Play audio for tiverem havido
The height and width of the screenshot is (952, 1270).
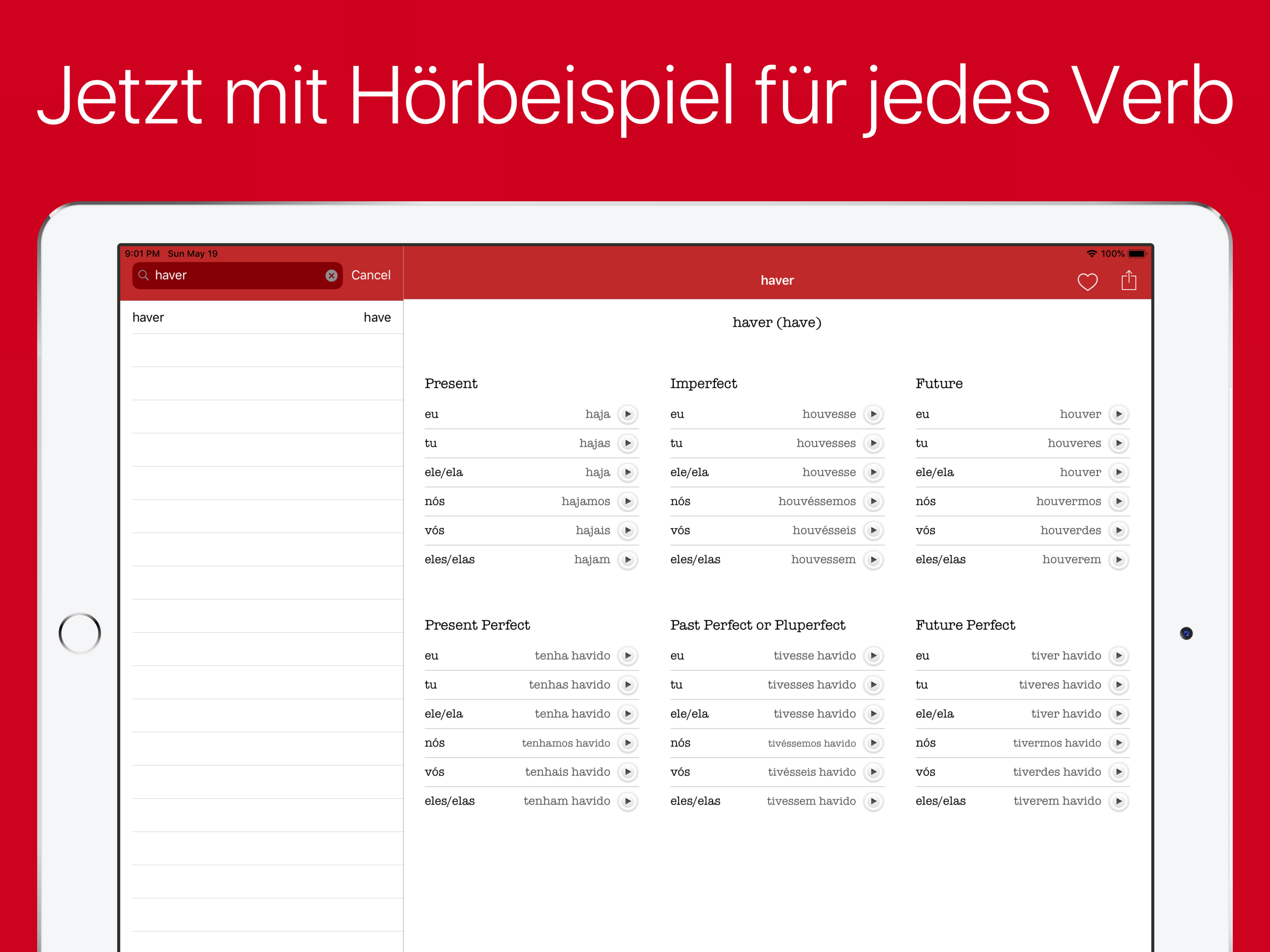[x=1119, y=801]
